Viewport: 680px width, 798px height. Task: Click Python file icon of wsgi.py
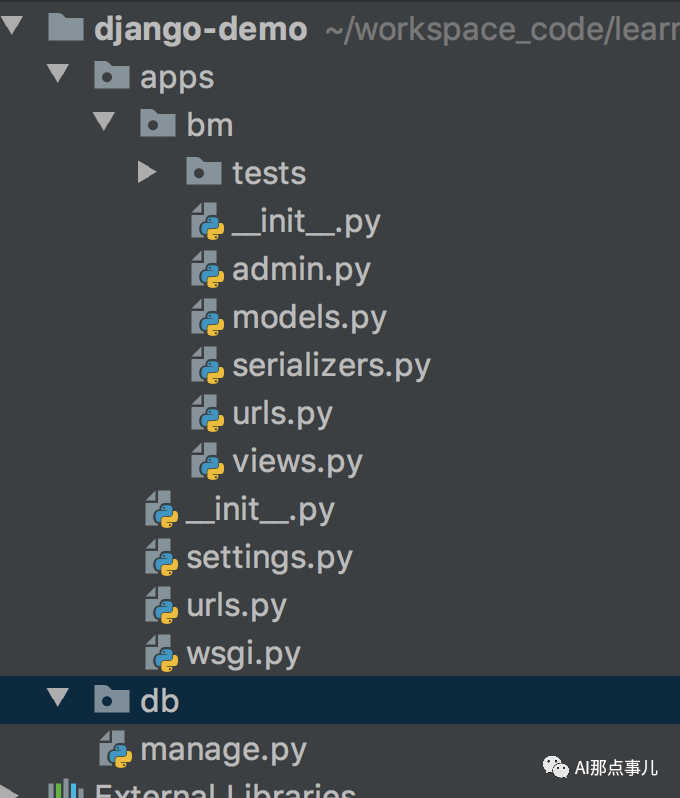click(x=162, y=653)
